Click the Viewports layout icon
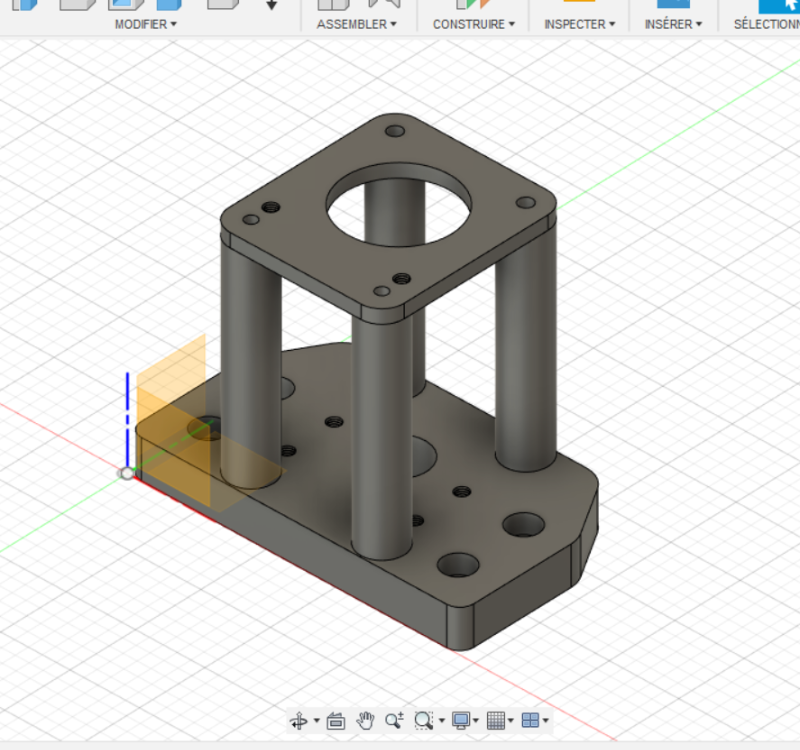800x750 pixels. (530, 720)
